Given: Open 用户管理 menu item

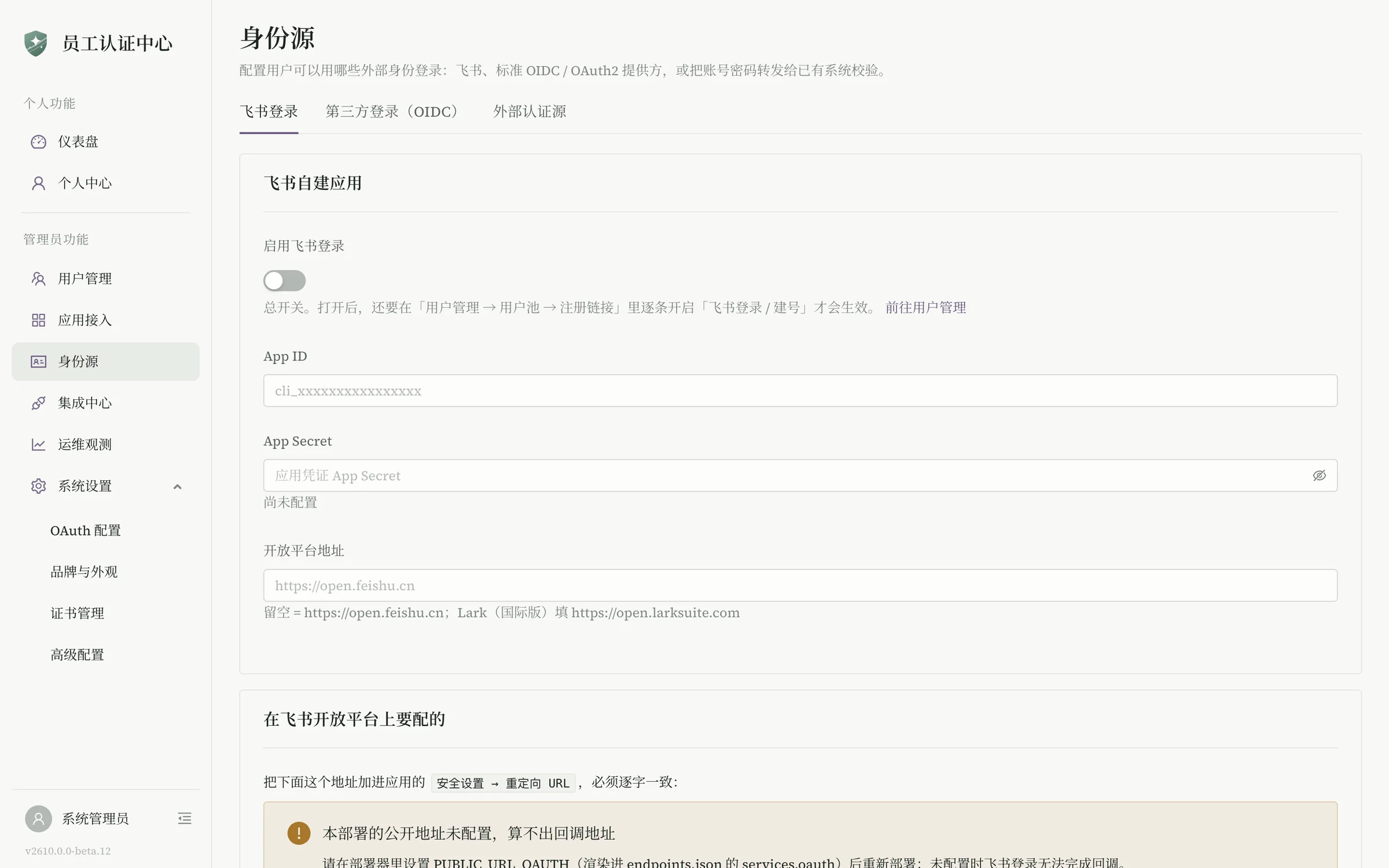Looking at the screenshot, I should pos(105,279).
